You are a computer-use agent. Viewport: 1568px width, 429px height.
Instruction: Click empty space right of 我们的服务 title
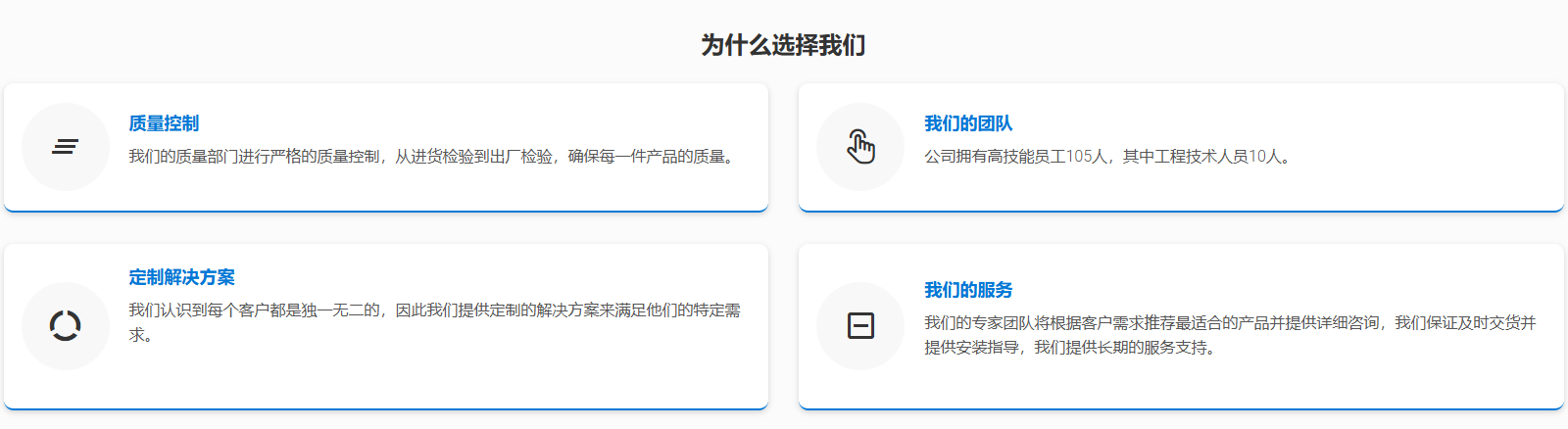pos(1274,290)
